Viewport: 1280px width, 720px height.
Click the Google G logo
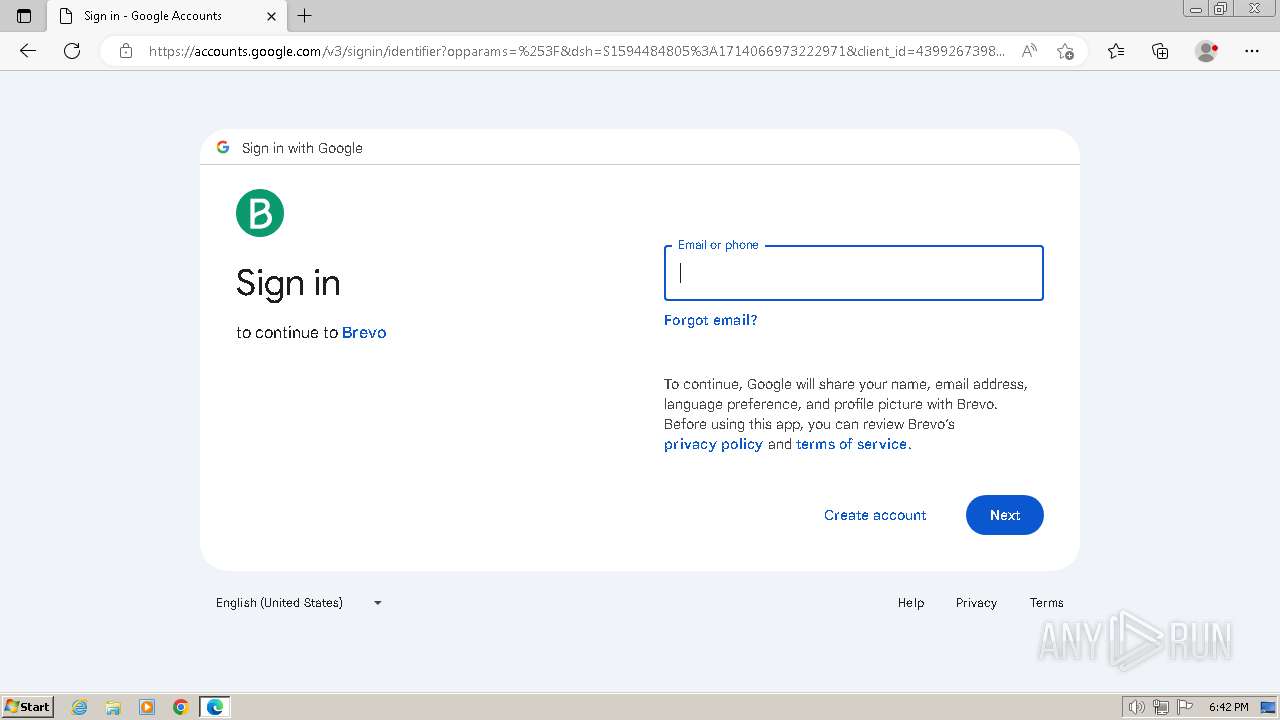pyautogui.click(x=223, y=147)
